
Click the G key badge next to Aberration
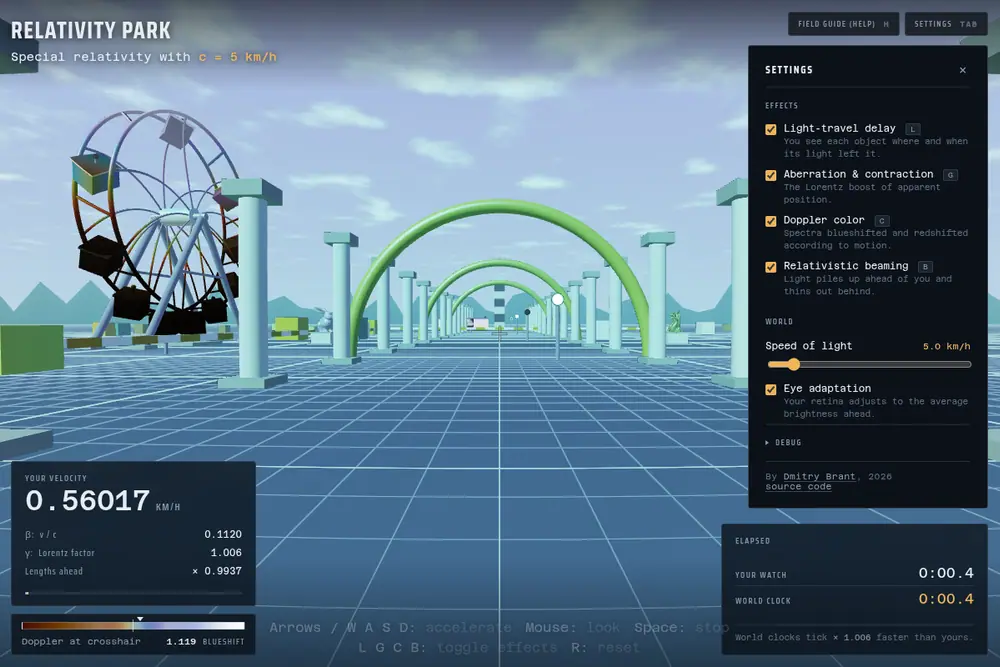[x=950, y=175]
